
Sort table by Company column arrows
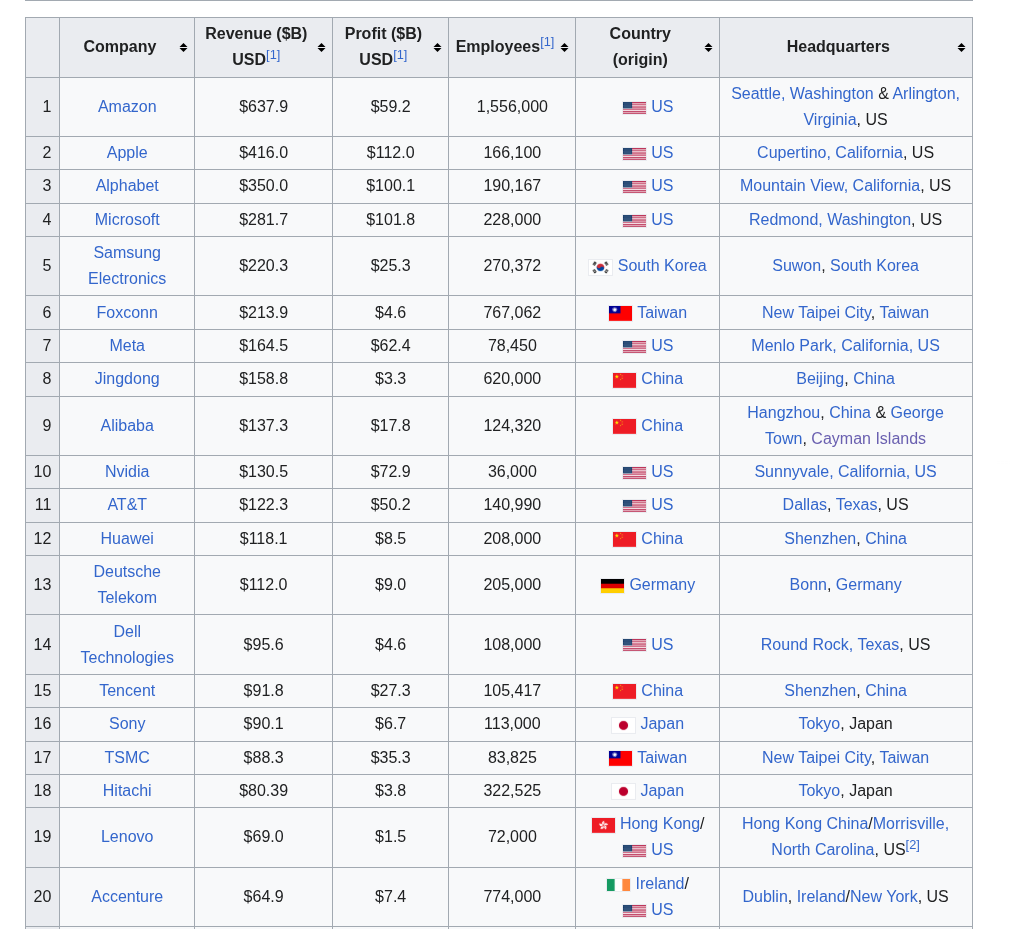184,48
